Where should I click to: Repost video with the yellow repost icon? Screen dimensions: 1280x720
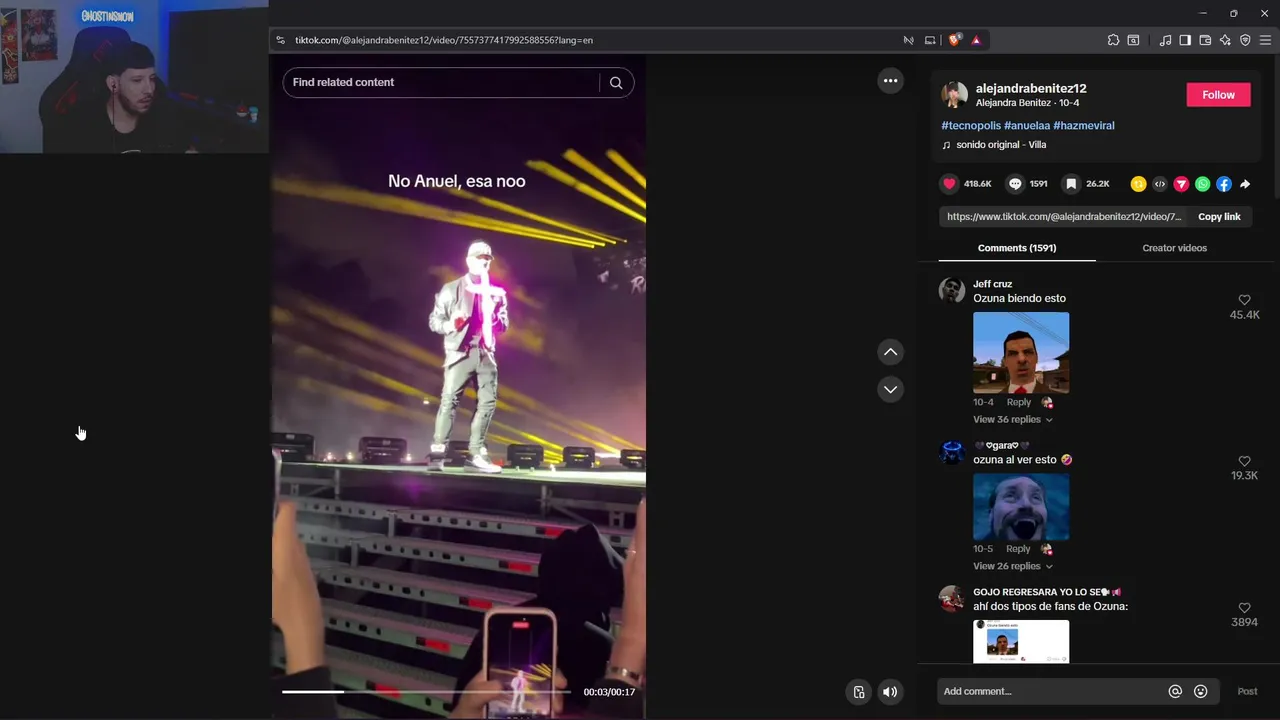[x=1138, y=184]
